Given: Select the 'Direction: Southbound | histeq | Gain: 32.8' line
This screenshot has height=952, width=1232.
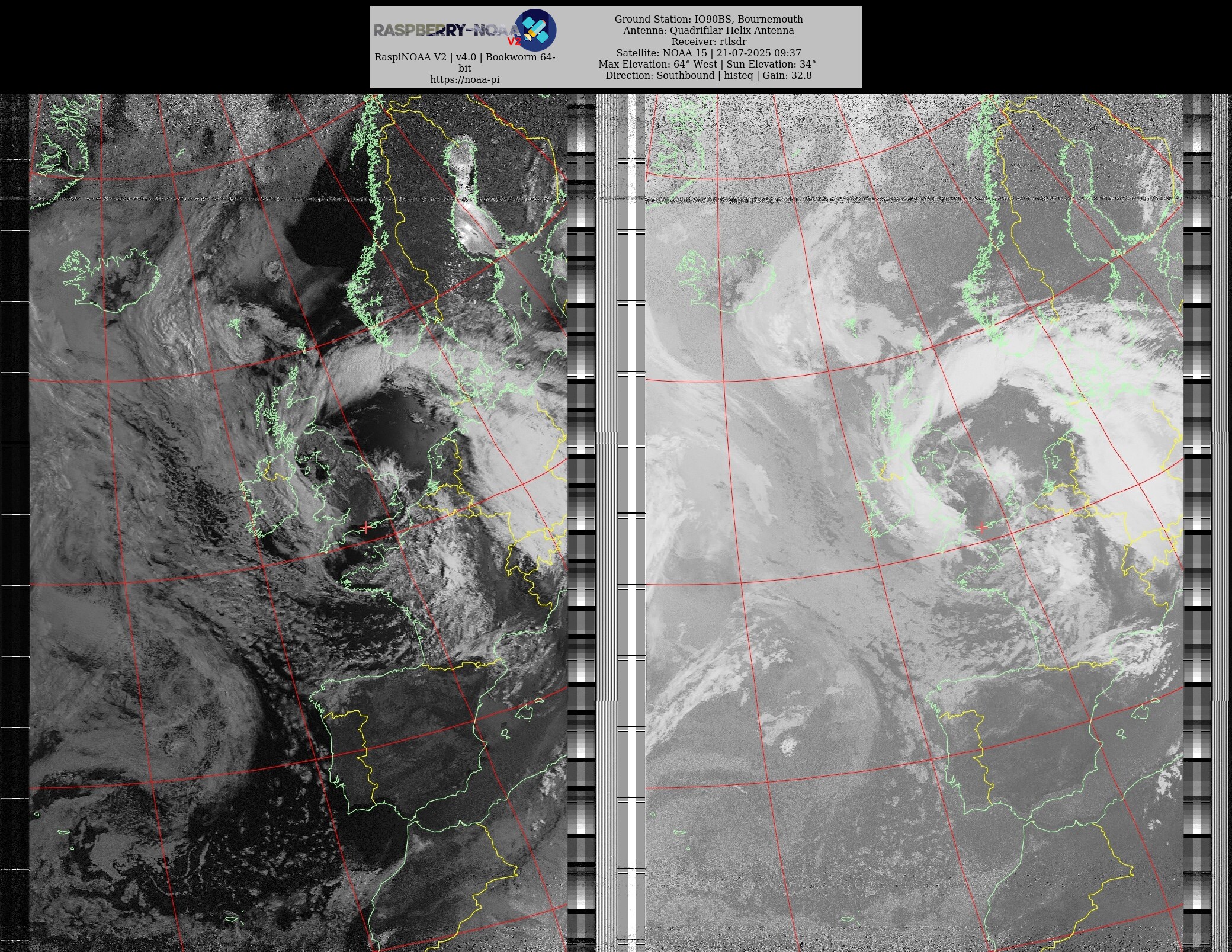Looking at the screenshot, I should coord(708,75).
